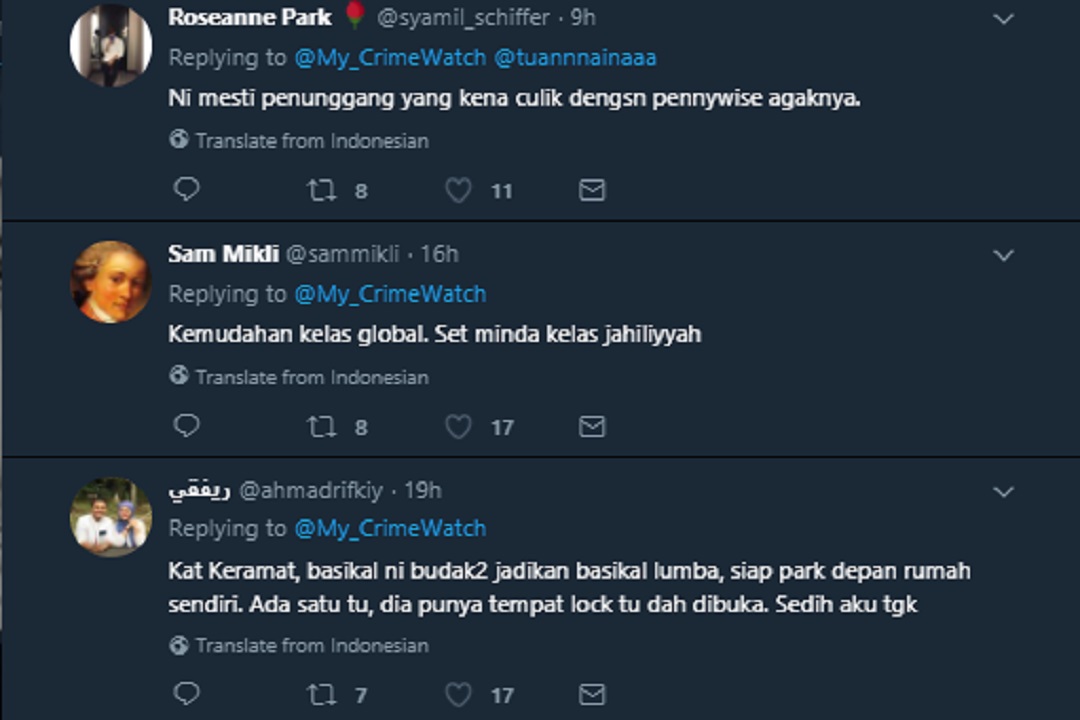Reply to Sam Mikli's tweet

187,427
